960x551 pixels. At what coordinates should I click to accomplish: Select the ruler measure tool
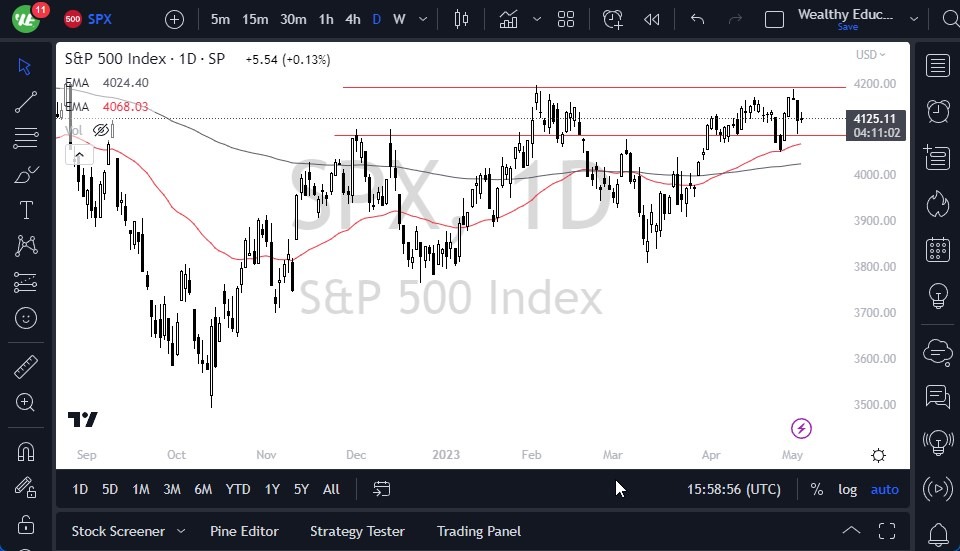(26, 367)
